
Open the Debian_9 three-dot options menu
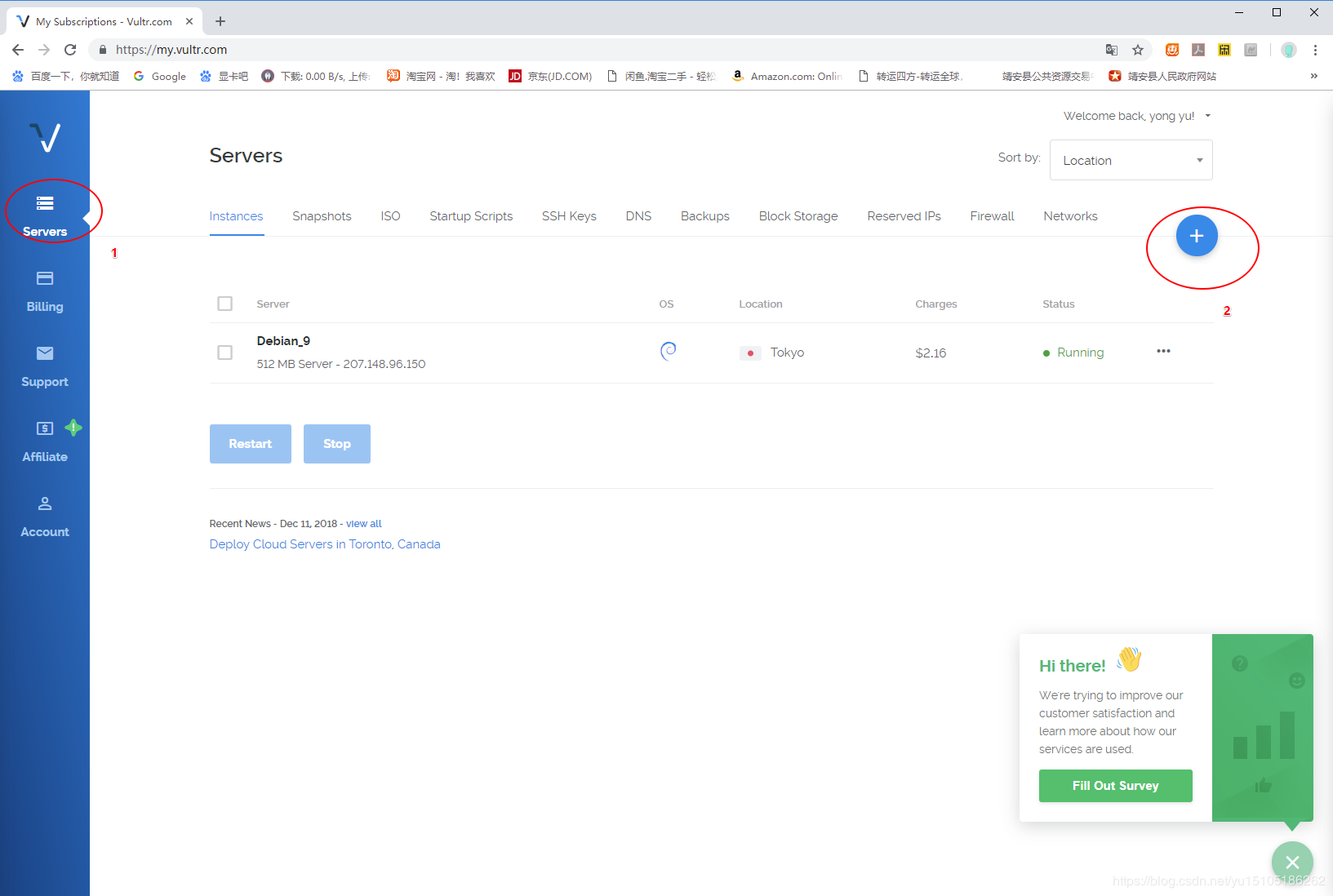click(x=1163, y=352)
